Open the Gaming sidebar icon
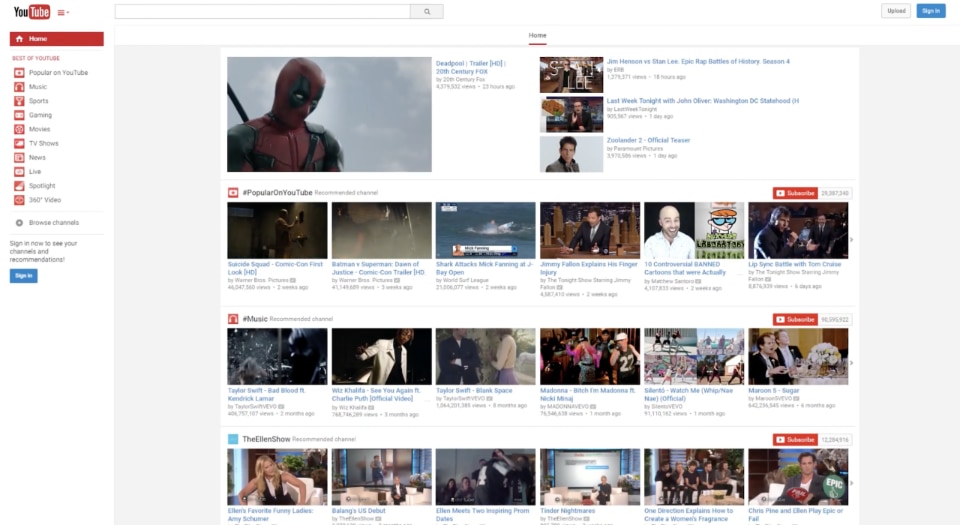Viewport: 960px width, 525px height. coord(19,115)
